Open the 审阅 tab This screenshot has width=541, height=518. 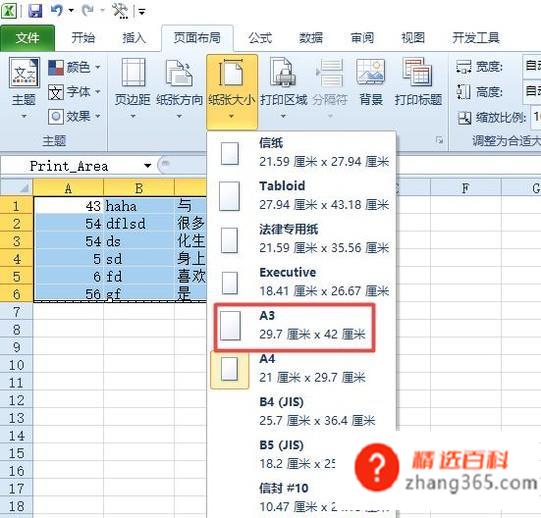[x=362, y=37]
